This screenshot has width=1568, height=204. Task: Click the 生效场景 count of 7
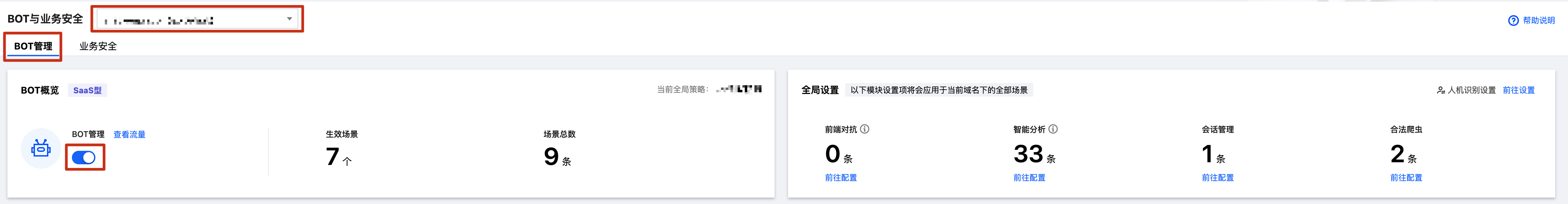(x=333, y=156)
